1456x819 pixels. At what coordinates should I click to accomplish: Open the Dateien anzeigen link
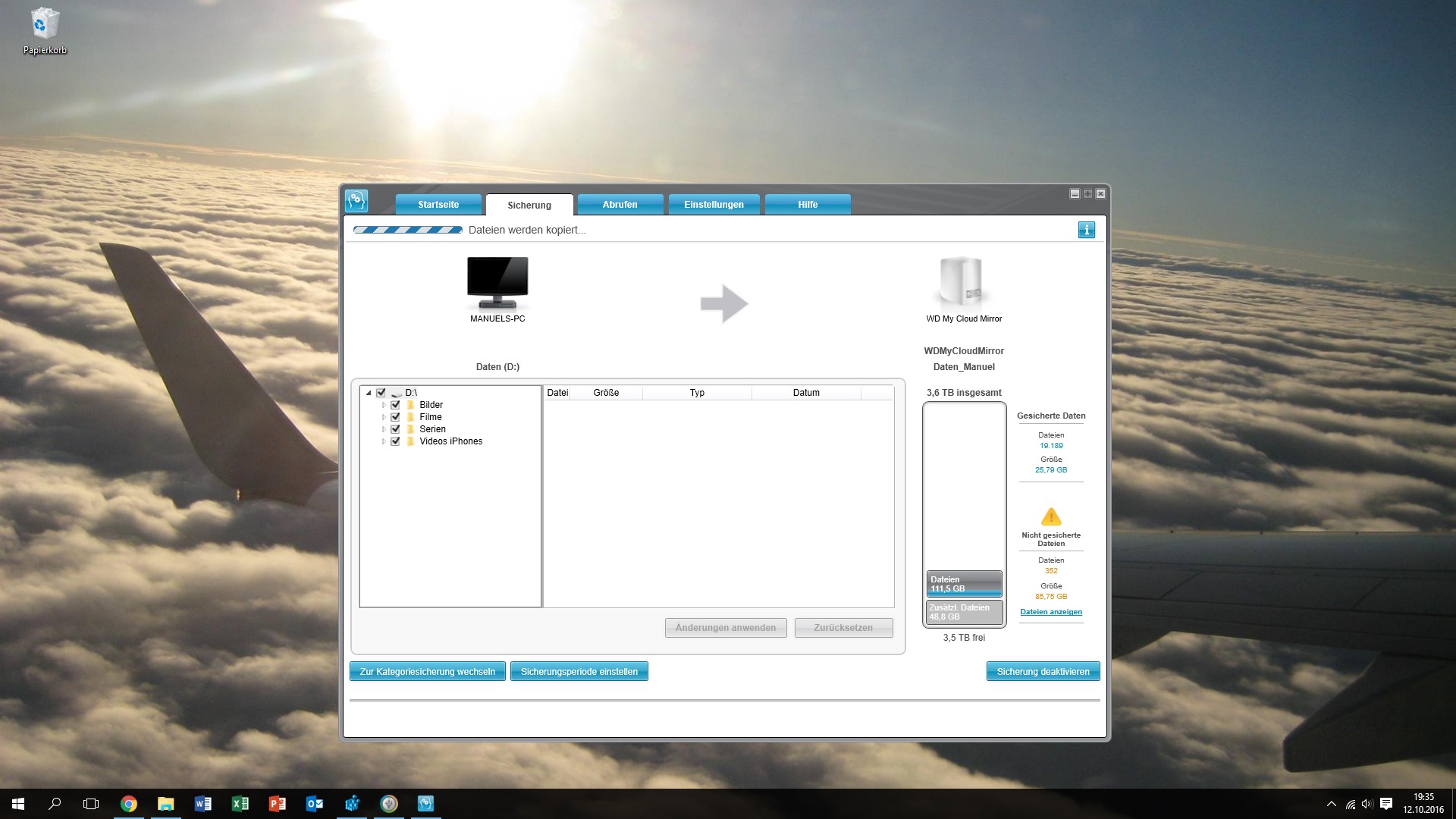[1051, 612]
